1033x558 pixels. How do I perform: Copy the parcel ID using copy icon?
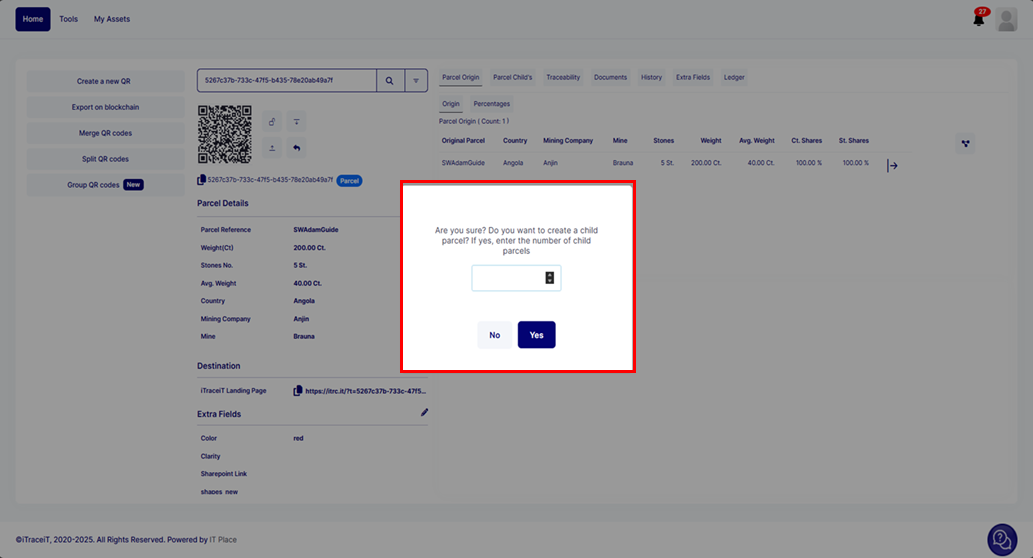click(x=202, y=180)
